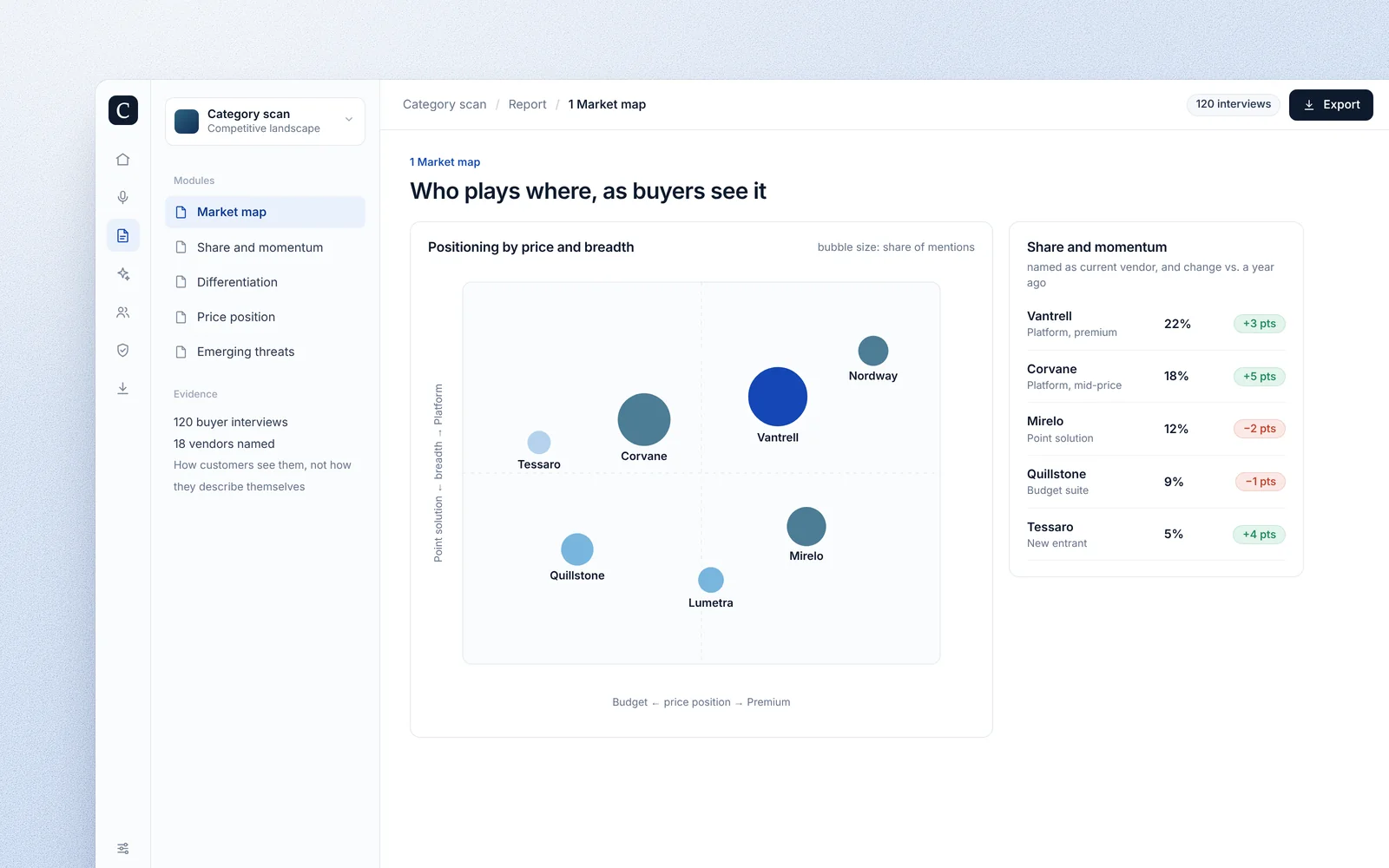This screenshot has width=1389, height=868.
Task: Click the 18% share value
Action: pyautogui.click(x=1176, y=376)
